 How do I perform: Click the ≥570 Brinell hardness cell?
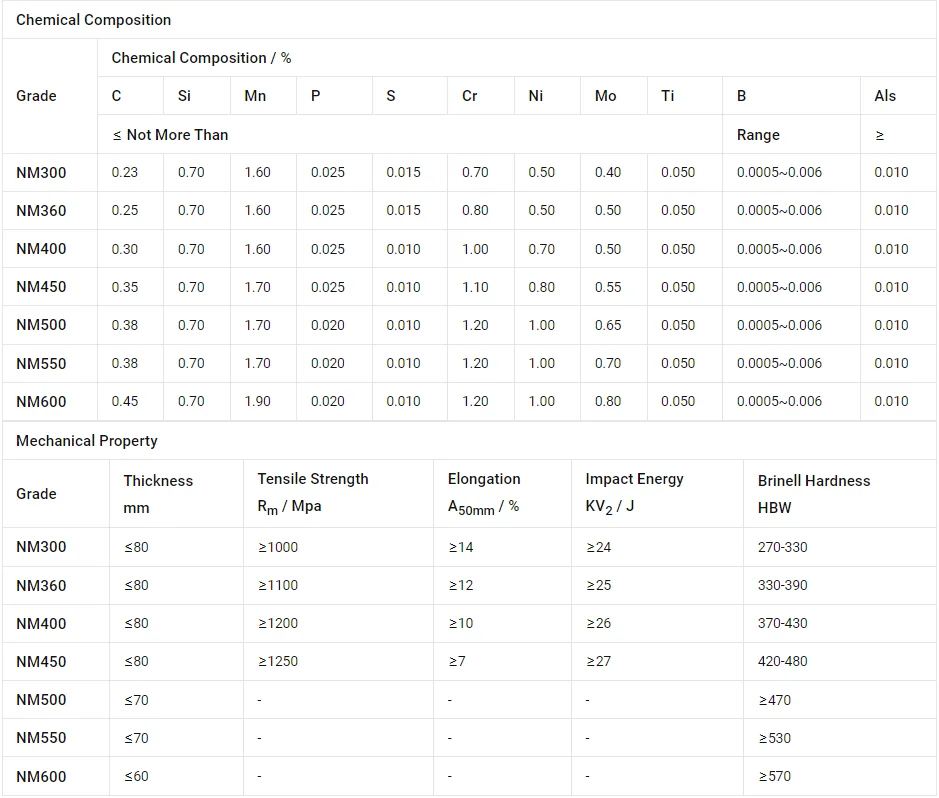(x=774, y=776)
